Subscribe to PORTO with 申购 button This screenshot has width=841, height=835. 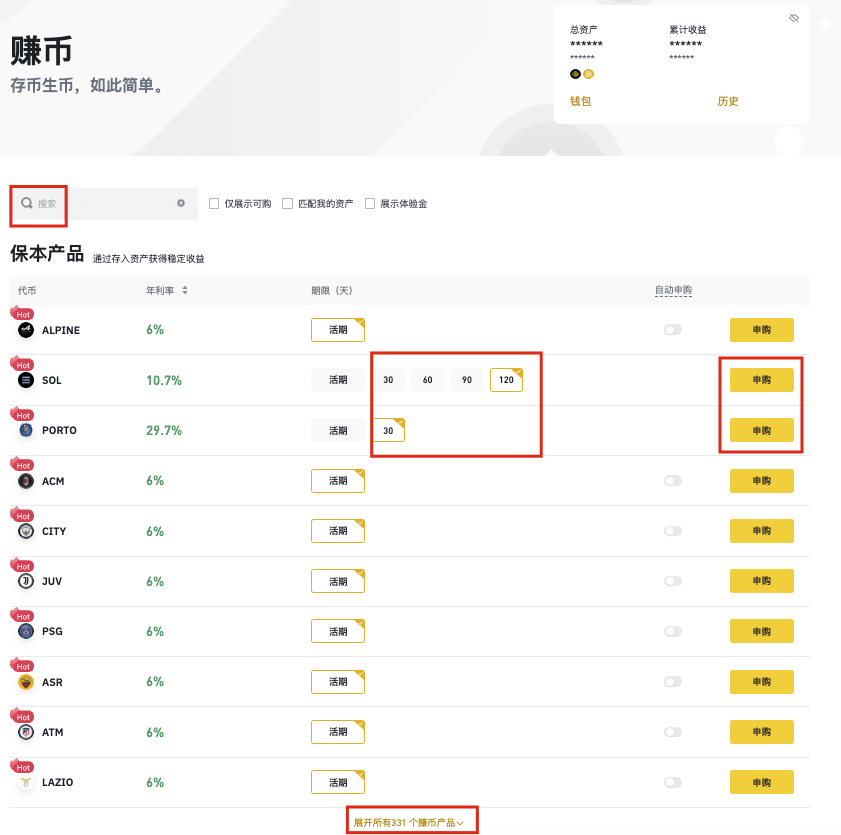pos(762,430)
